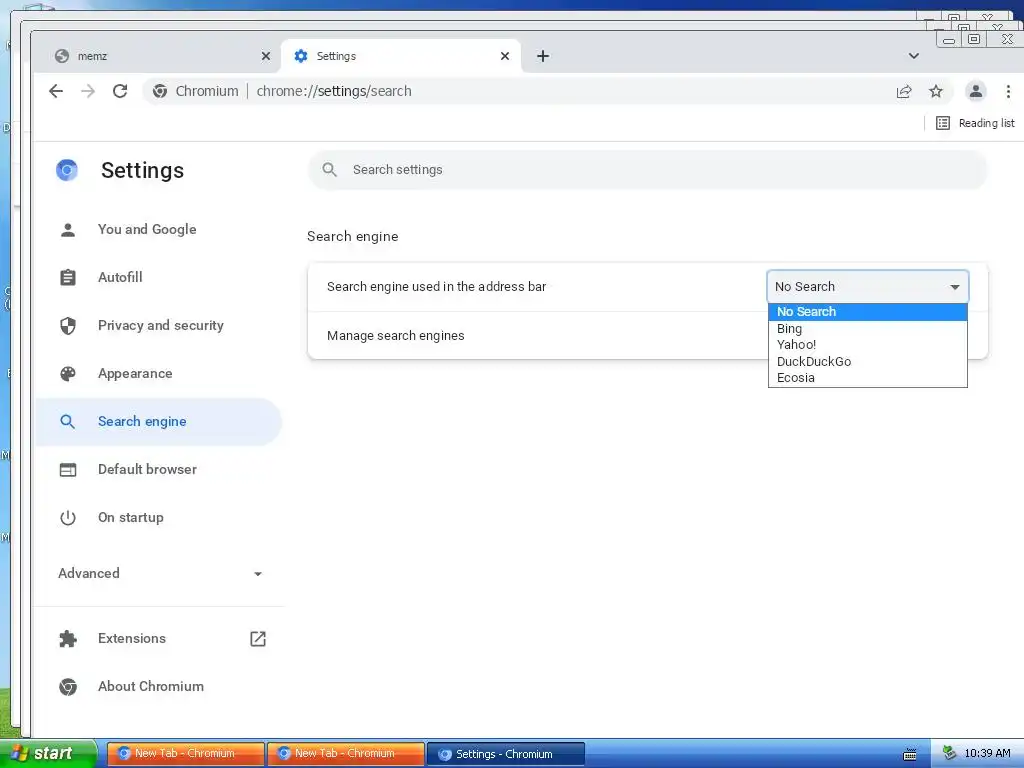Open the Reading list
The height and width of the screenshot is (768, 1024).
pyautogui.click(x=975, y=123)
